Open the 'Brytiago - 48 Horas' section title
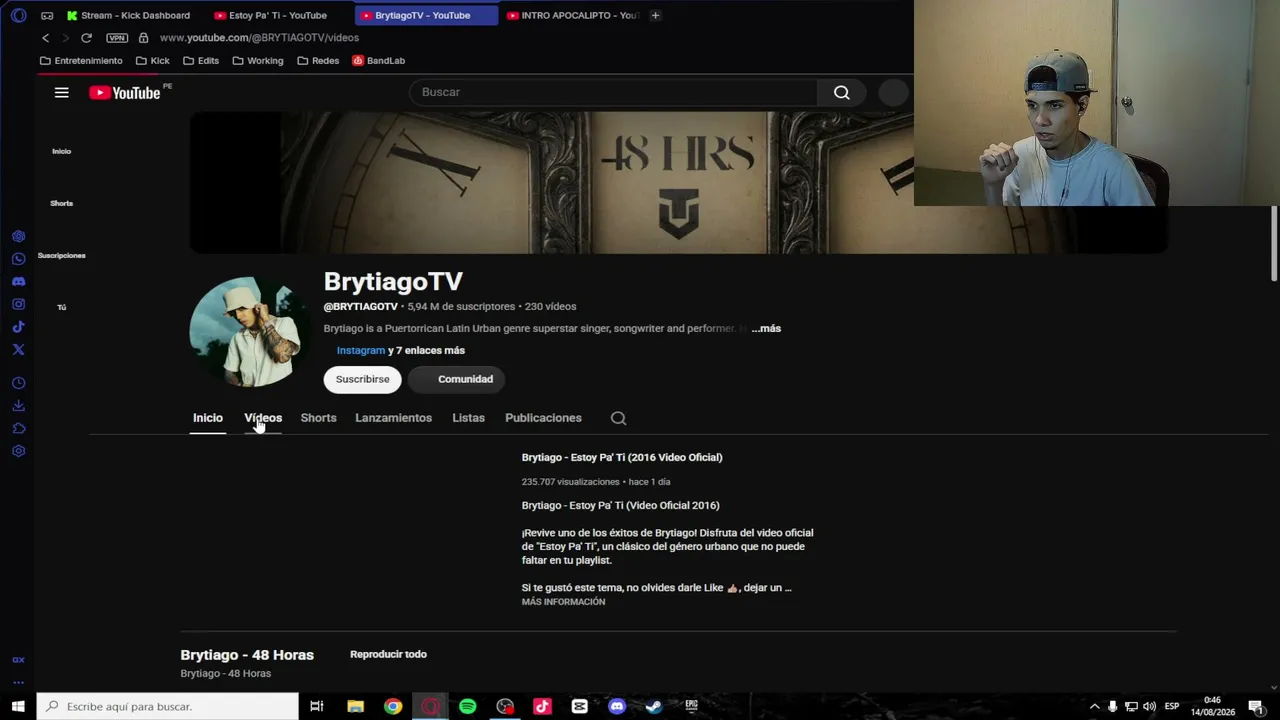The height and width of the screenshot is (720, 1280). pyautogui.click(x=247, y=655)
